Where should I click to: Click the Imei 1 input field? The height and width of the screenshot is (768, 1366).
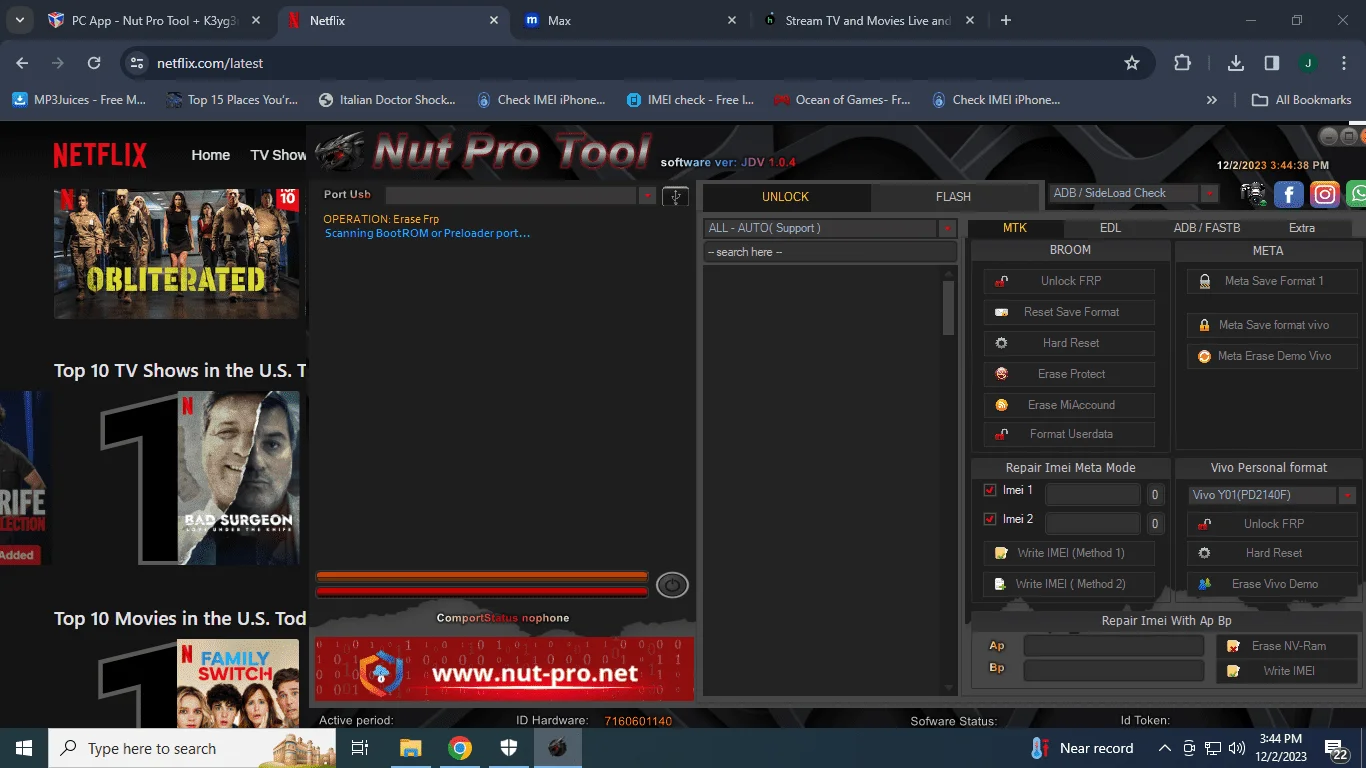[x=1092, y=494]
